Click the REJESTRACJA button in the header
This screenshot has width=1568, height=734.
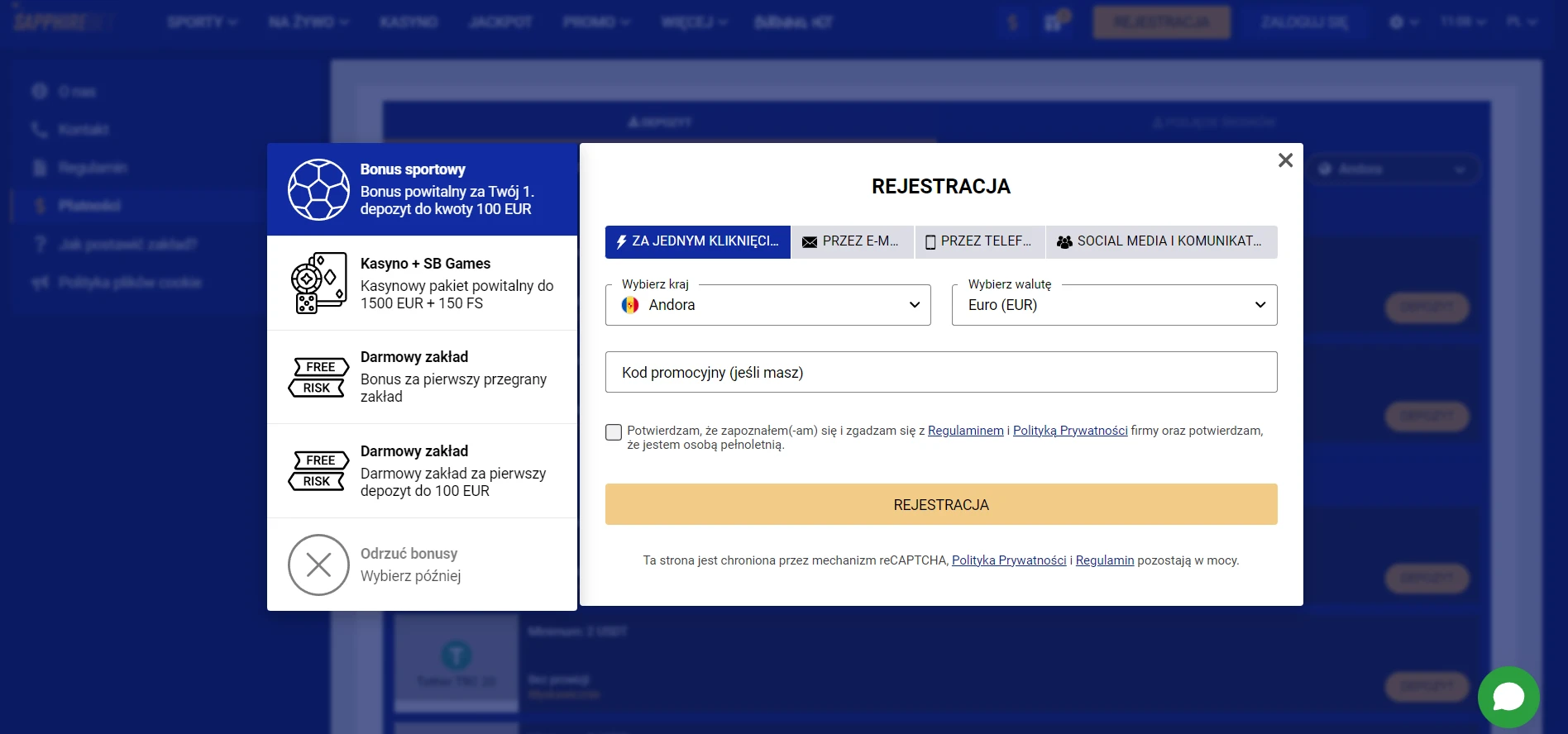[1161, 22]
